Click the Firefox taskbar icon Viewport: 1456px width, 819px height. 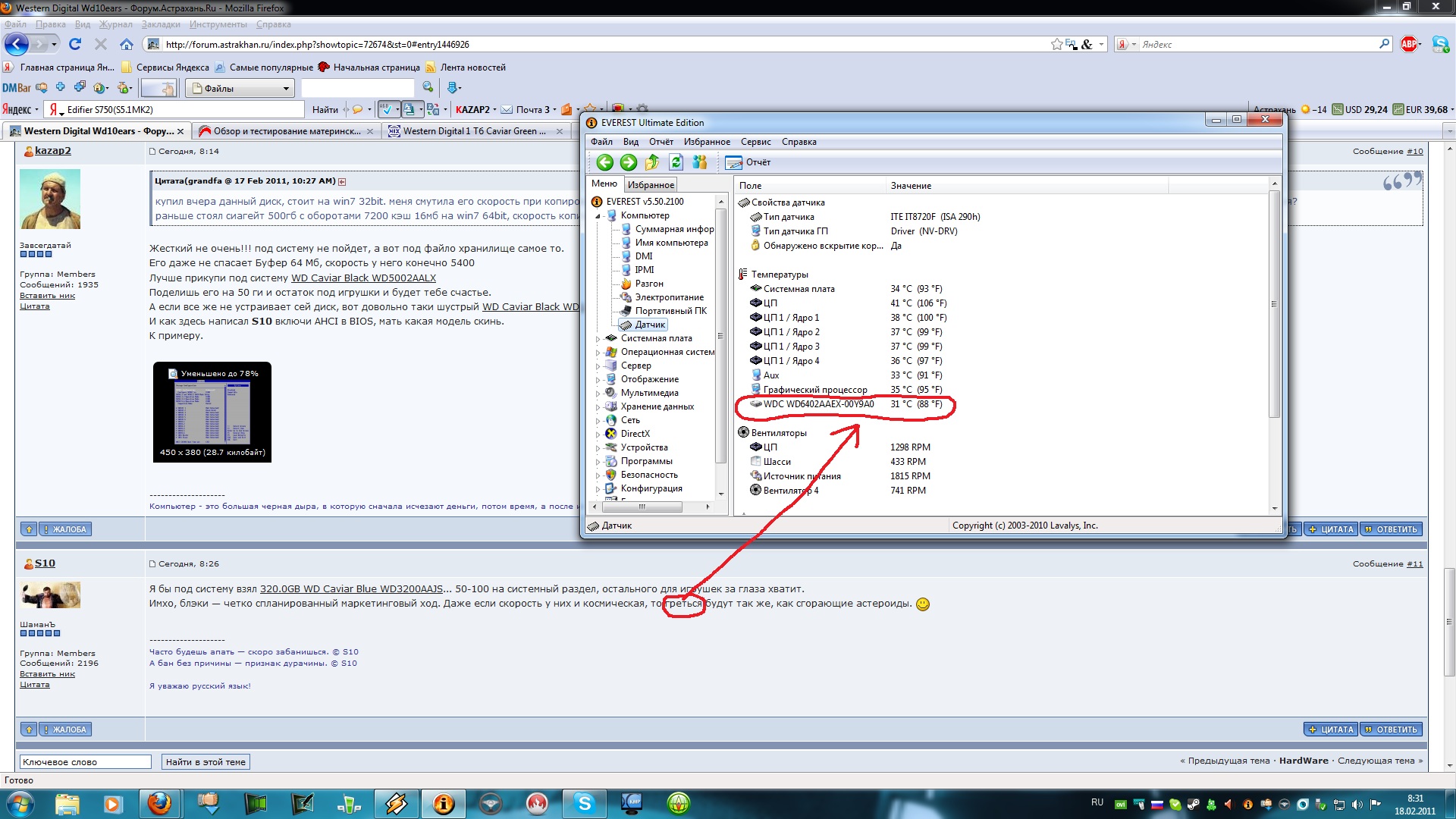tap(159, 804)
